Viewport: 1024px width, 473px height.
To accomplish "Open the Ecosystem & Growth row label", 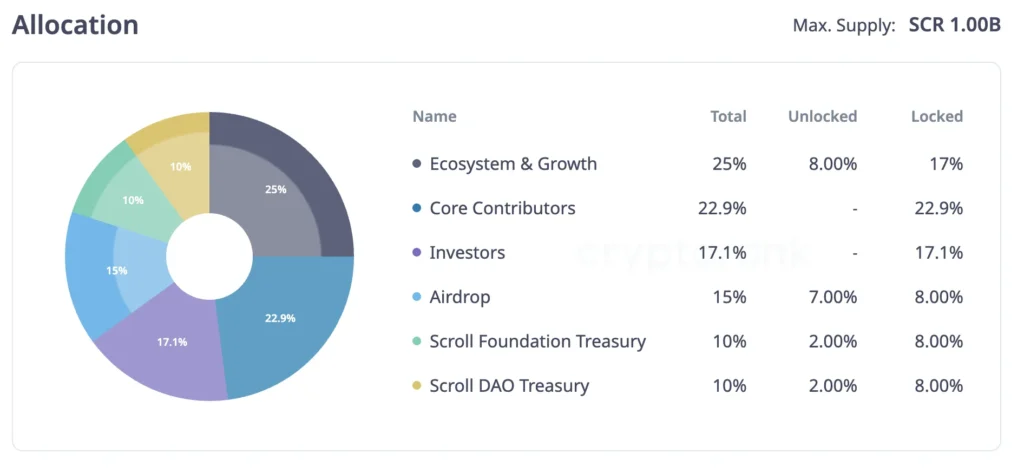I will pos(513,164).
